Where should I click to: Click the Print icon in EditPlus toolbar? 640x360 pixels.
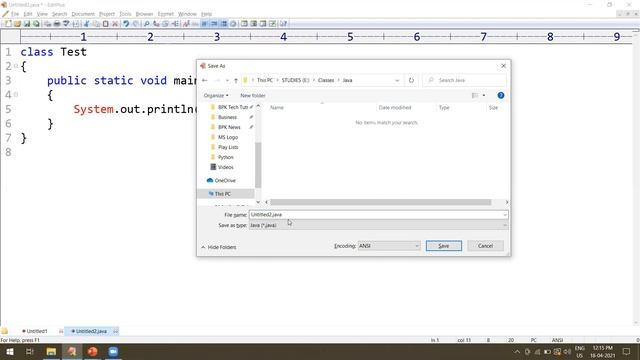coord(57,24)
